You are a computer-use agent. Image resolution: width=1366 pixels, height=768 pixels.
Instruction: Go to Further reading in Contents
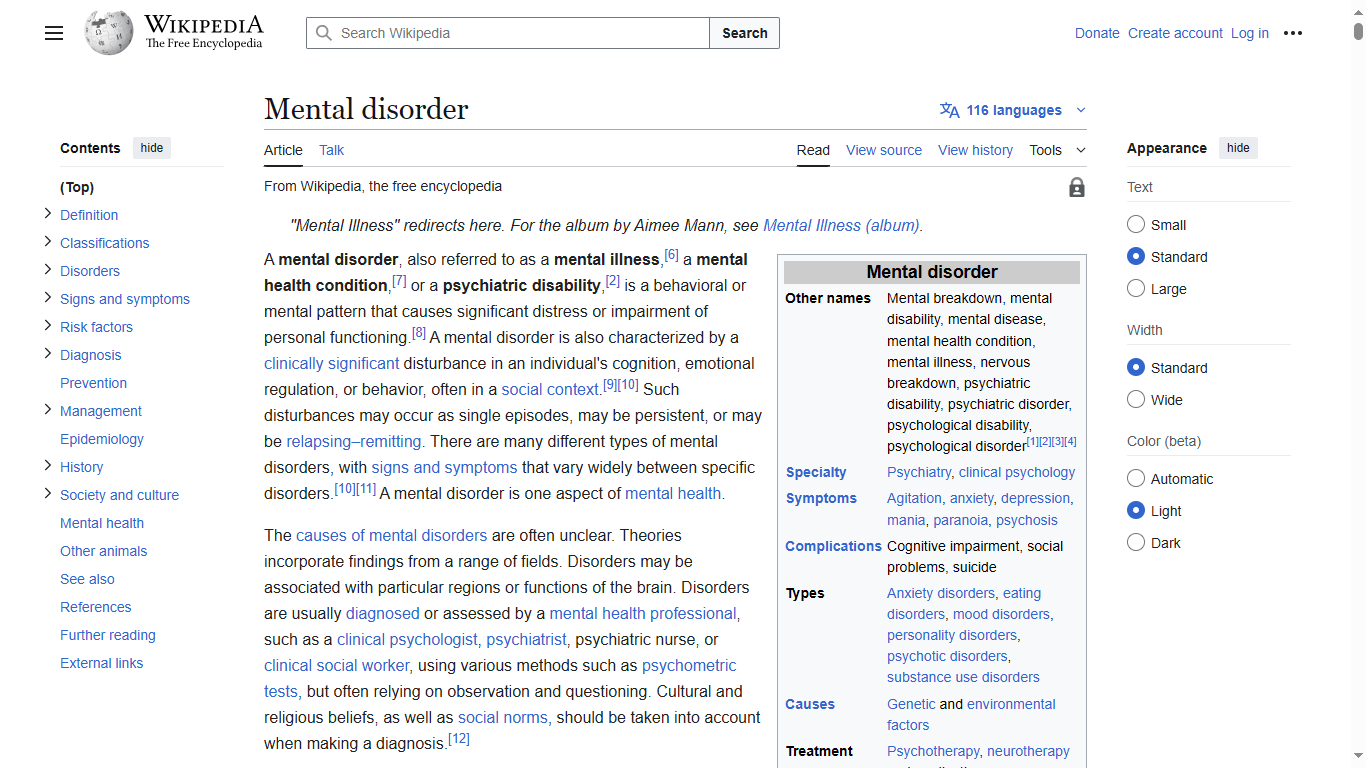click(108, 635)
